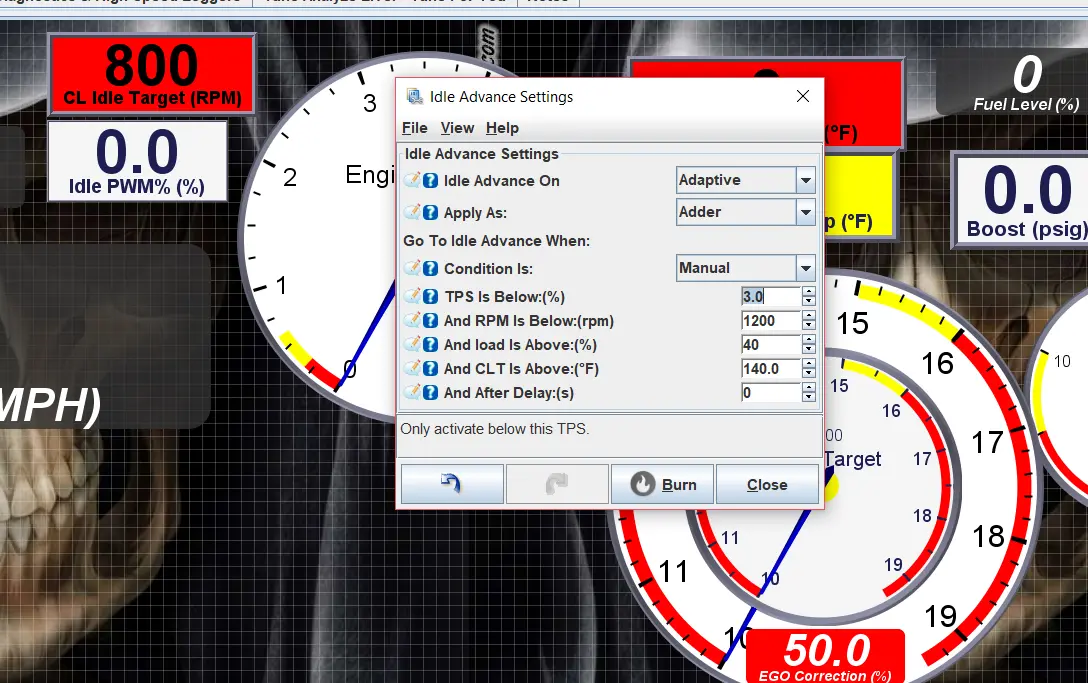1088x683 pixels.
Task: Show help for TPS Is Below
Action: coord(430,296)
